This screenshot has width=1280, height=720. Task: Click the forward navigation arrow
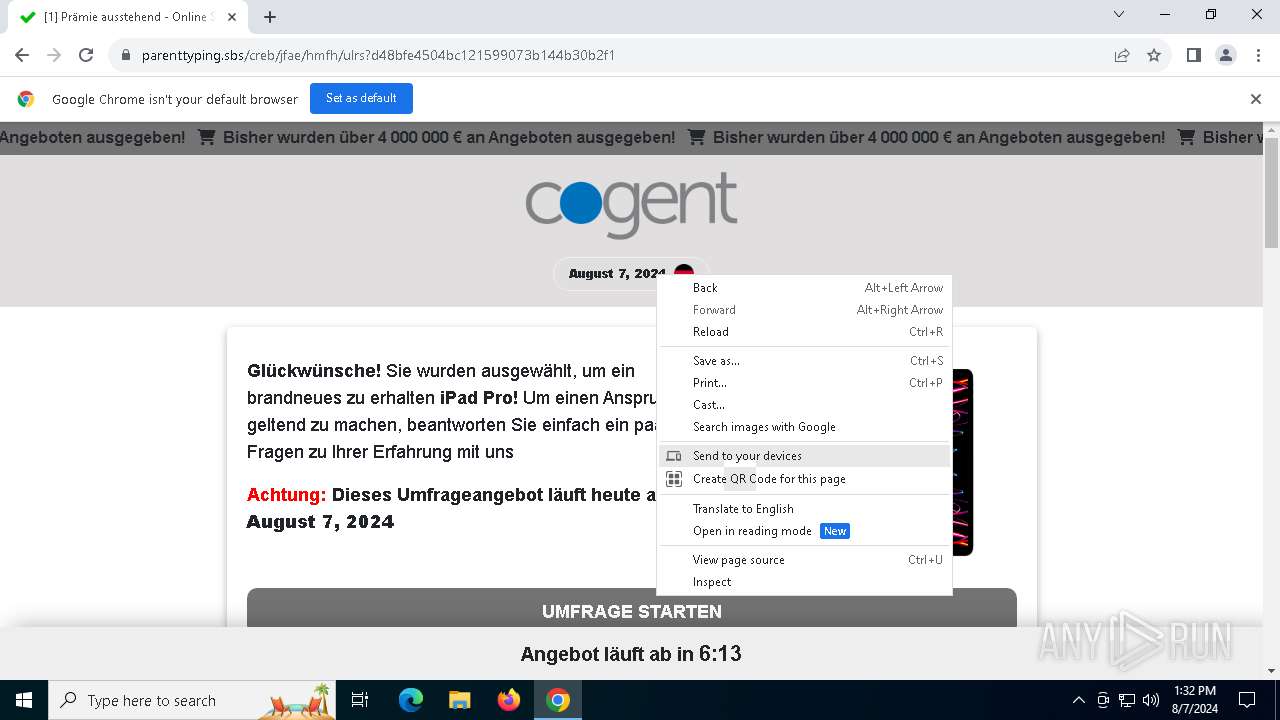(54, 55)
